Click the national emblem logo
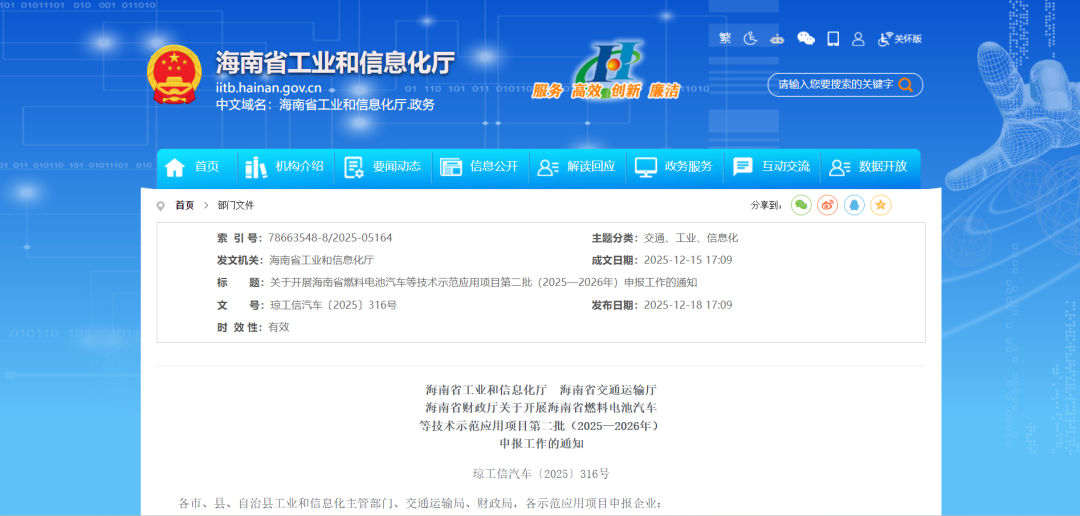This screenshot has width=1080, height=516. [174, 75]
